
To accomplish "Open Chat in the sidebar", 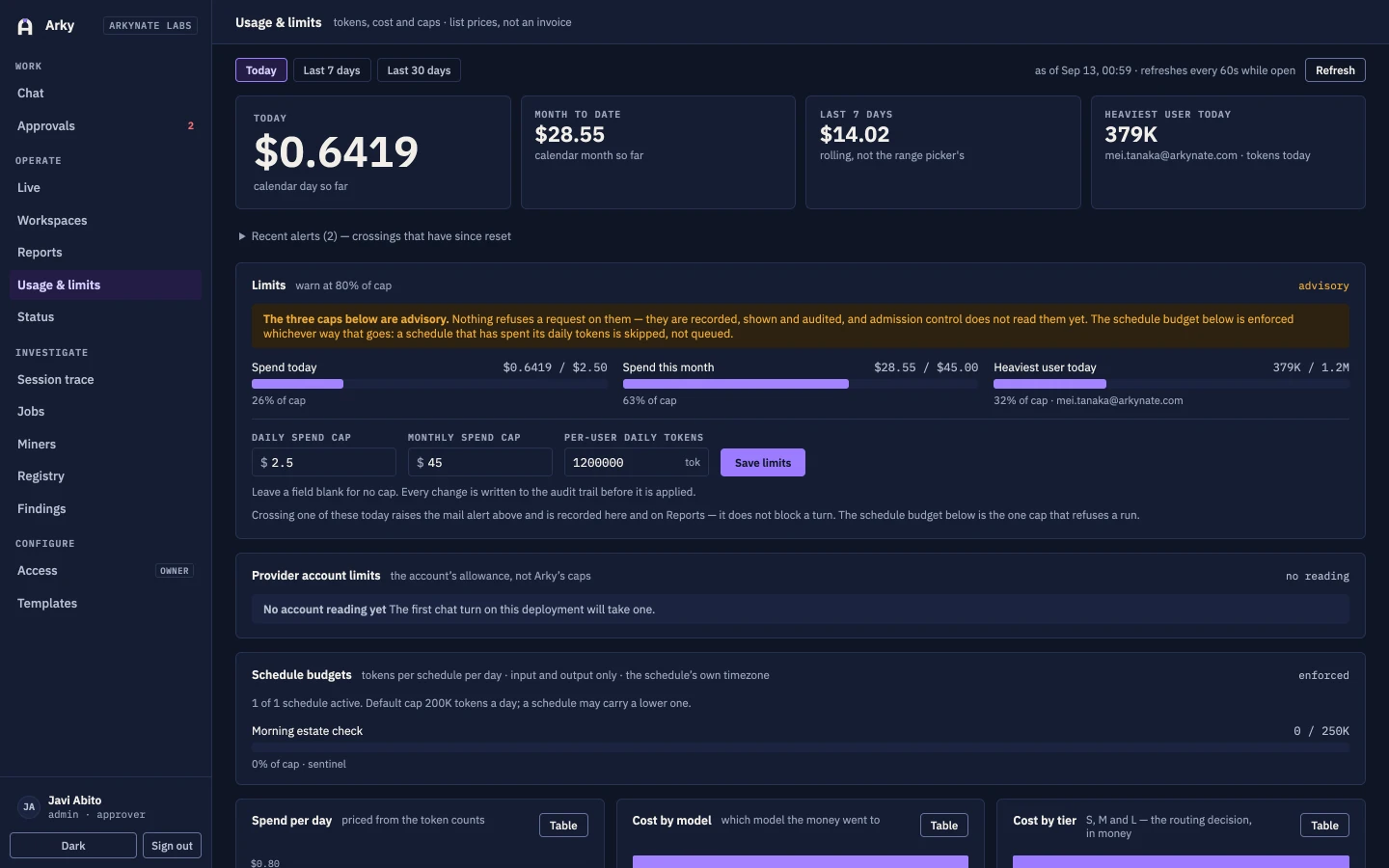I will [x=105, y=94].
